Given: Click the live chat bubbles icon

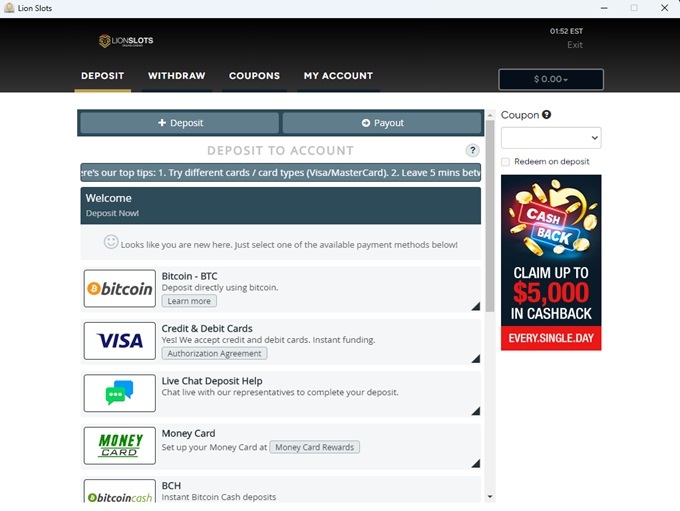Looking at the screenshot, I should click(120, 393).
